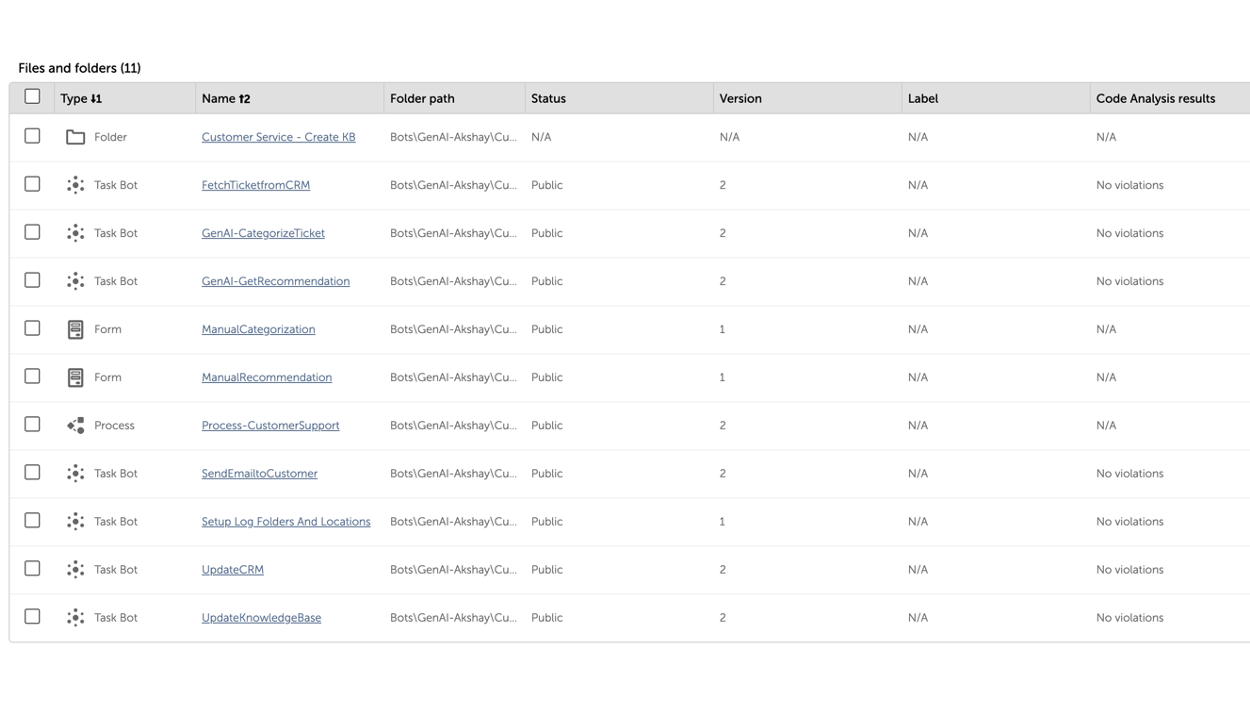The image size is (1250, 702).
Task: Check the box for GenAI-CategorizeTicket row
Action: click(x=32, y=232)
